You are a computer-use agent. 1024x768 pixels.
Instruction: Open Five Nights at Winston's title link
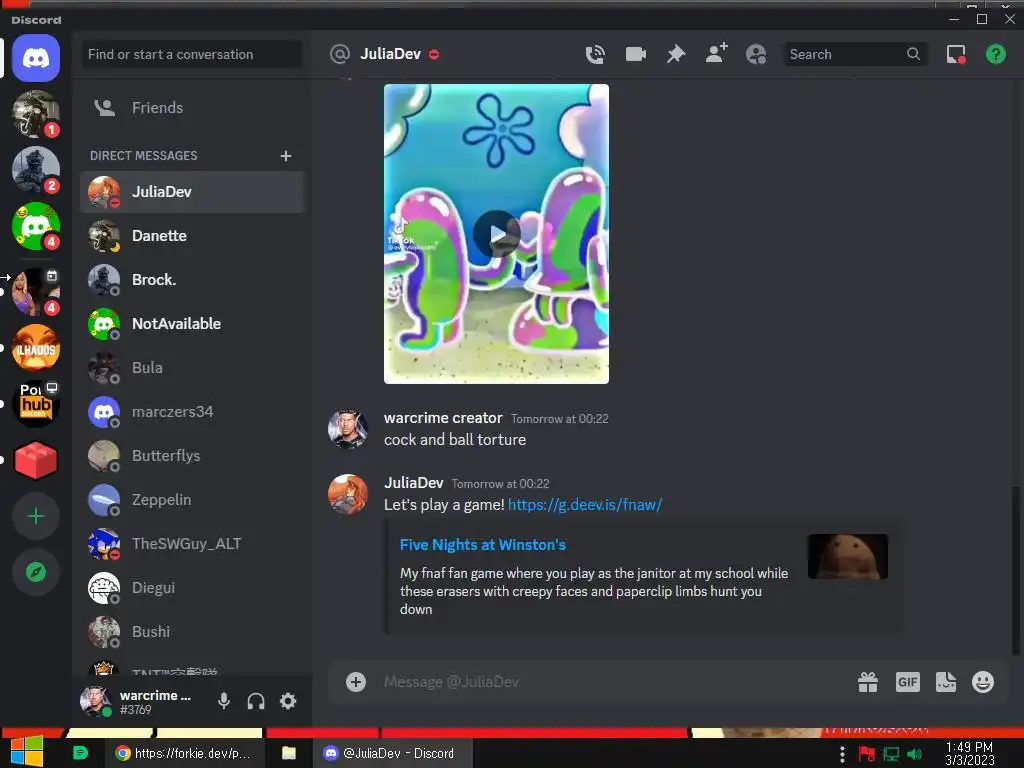(x=483, y=545)
